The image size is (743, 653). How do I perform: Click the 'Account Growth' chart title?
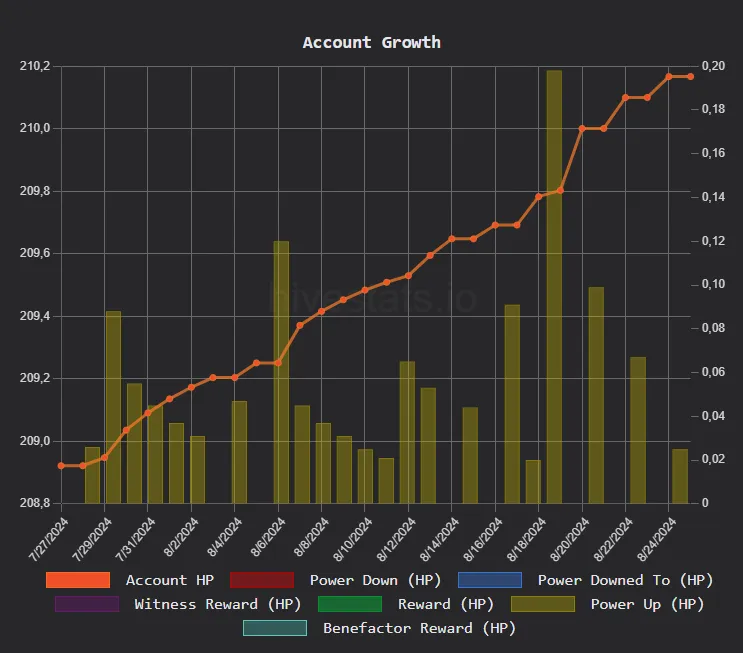pyautogui.click(x=372, y=42)
